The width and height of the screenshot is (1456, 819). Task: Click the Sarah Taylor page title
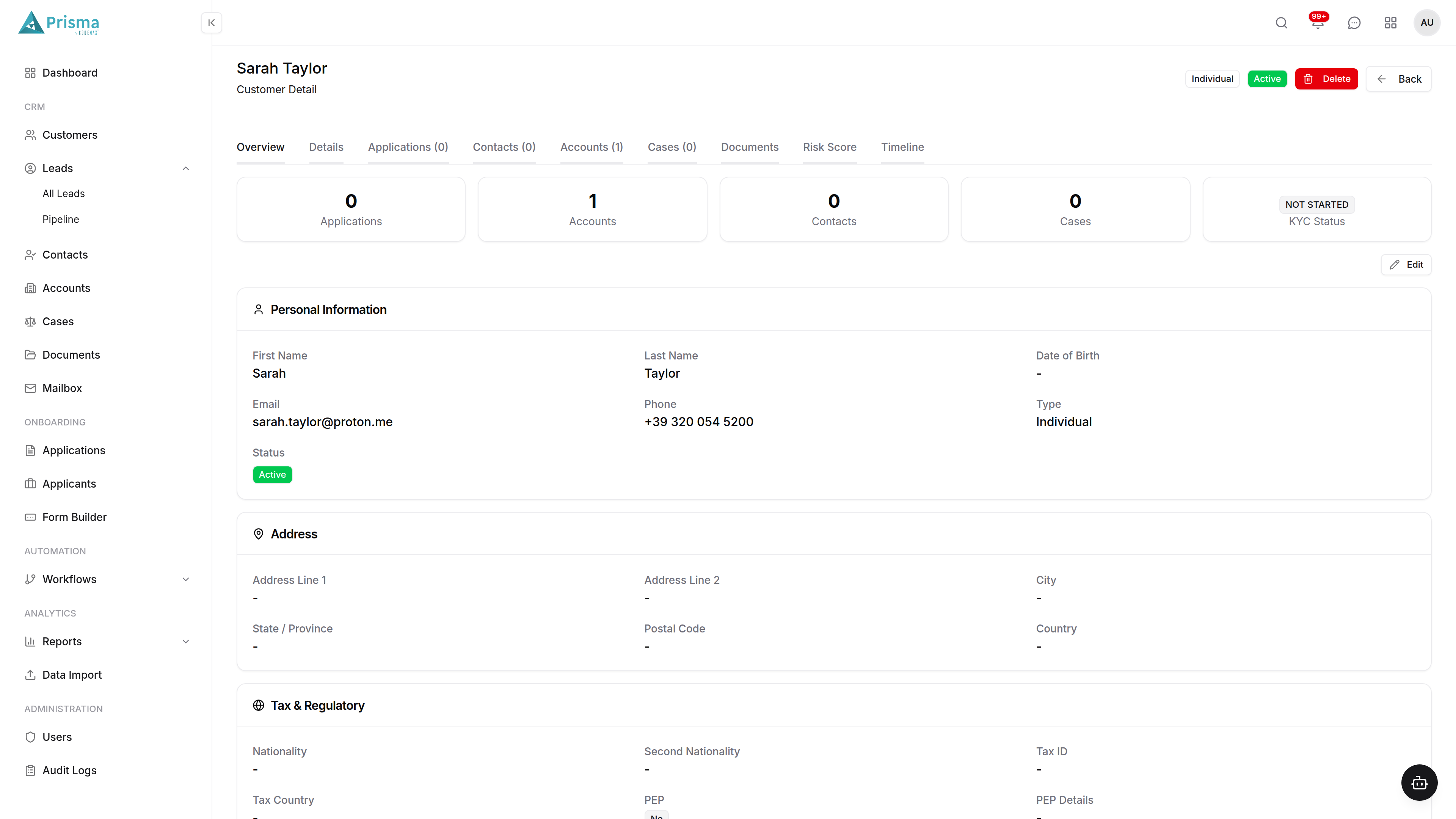pos(281,68)
